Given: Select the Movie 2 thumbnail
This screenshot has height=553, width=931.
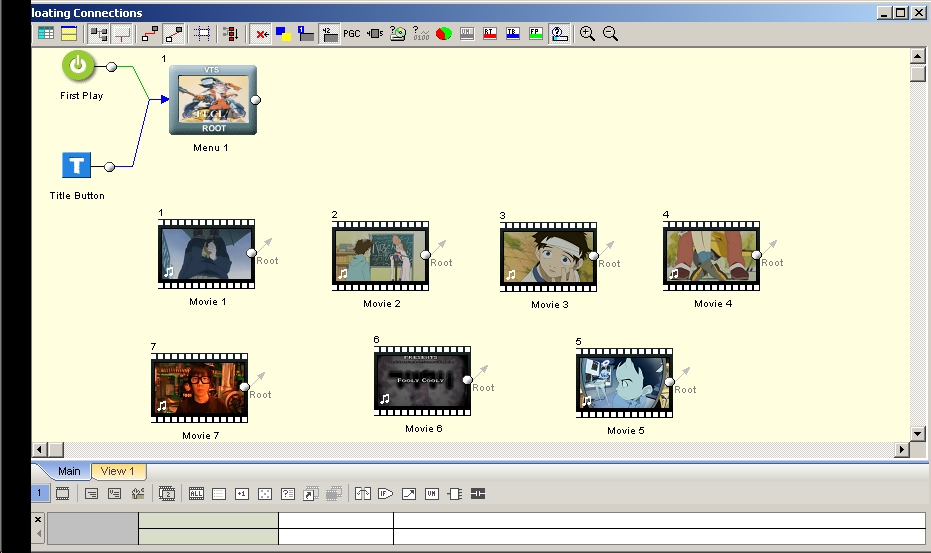Looking at the screenshot, I should 381,256.
